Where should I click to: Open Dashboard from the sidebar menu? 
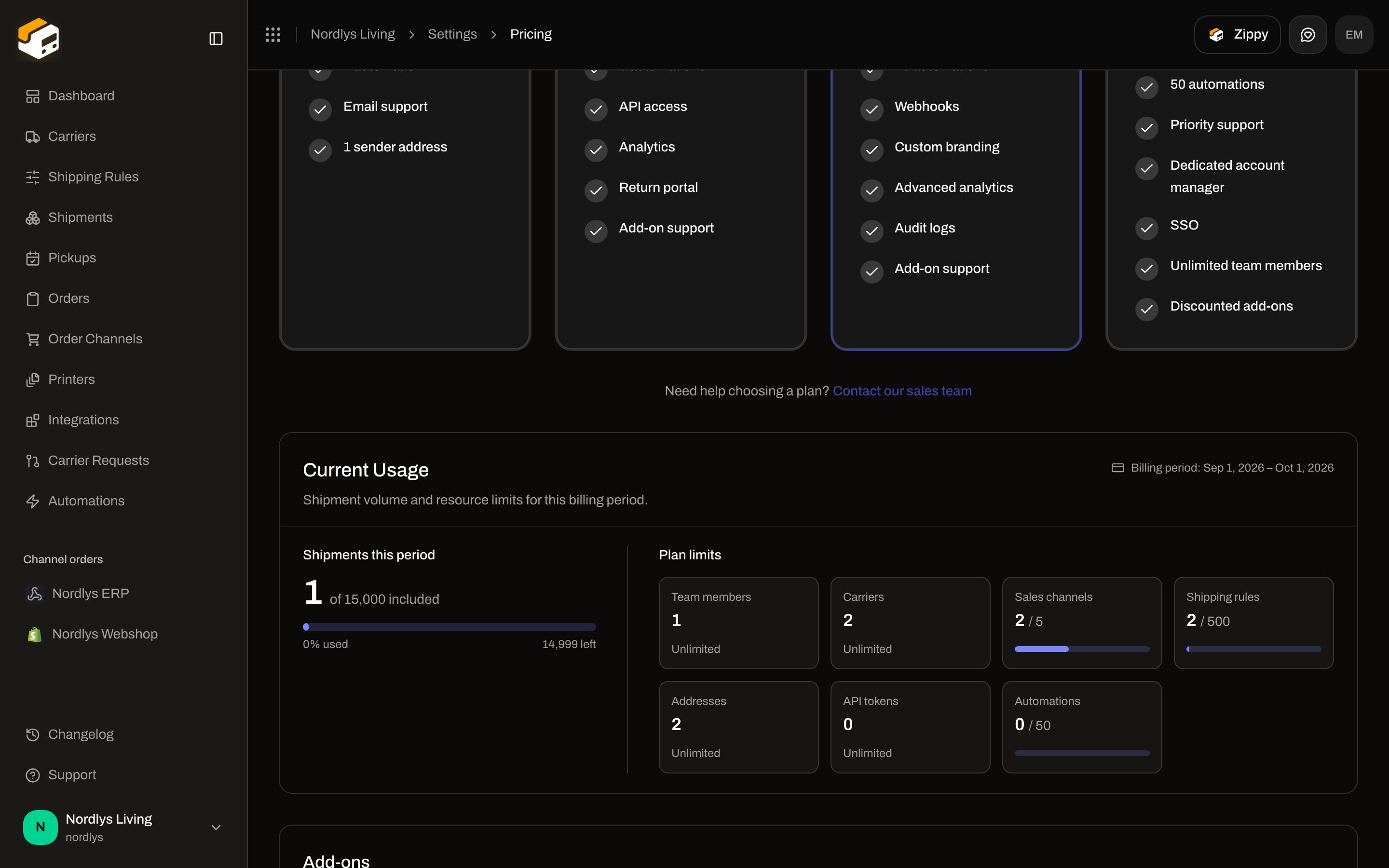pos(123,96)
